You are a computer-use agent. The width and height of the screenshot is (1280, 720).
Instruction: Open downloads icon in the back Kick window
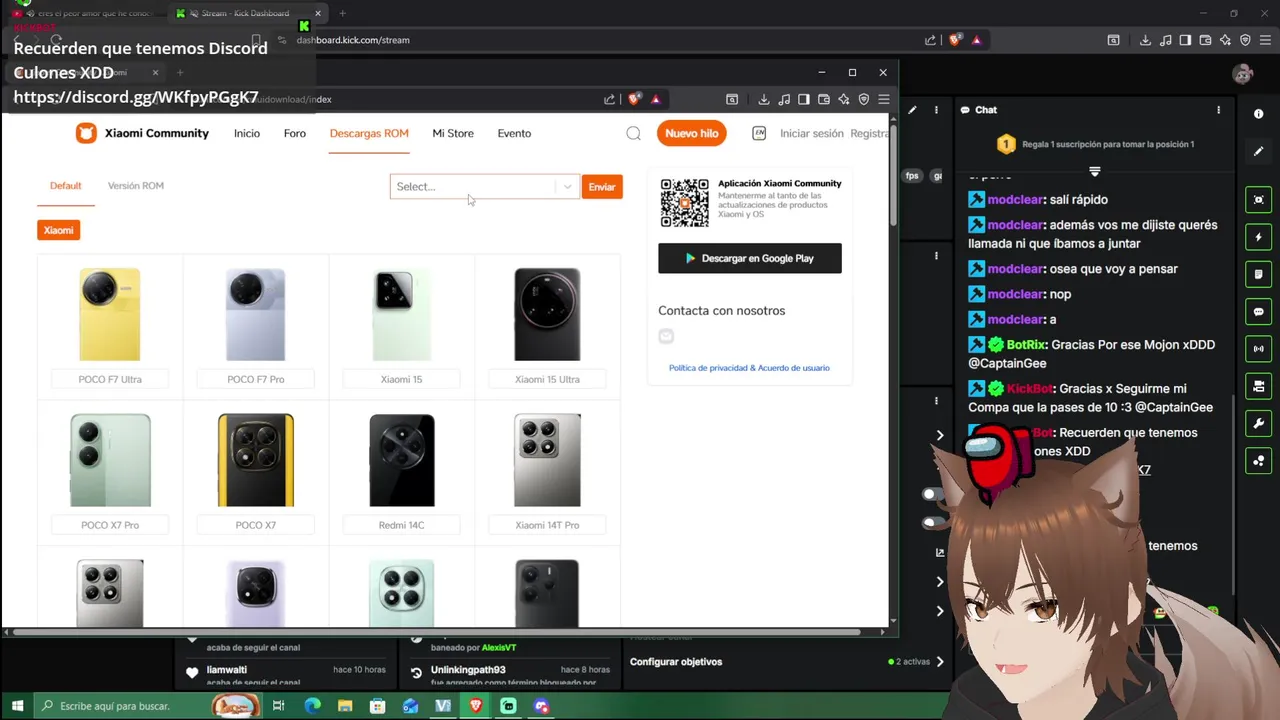click(x=1145, y=40)
